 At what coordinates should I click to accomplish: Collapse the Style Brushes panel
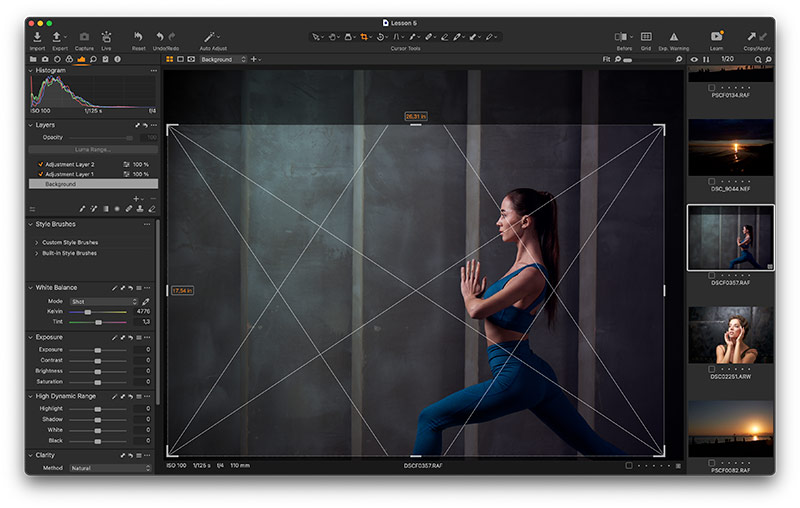point(31,224)
